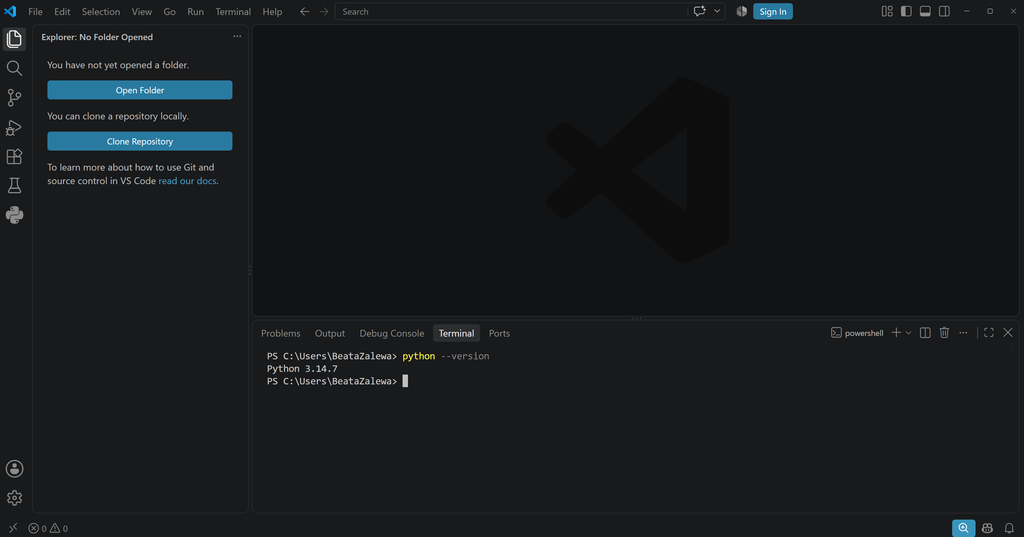Screen dimensions: 1024x537
Task: Split the terminal
Action: 925,333
